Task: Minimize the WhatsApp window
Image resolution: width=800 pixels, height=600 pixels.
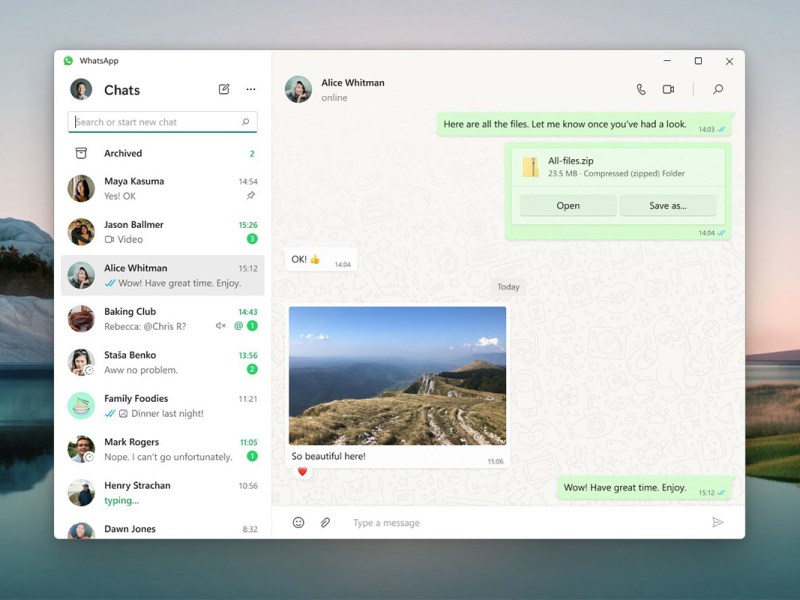Action: pos(667,61)
